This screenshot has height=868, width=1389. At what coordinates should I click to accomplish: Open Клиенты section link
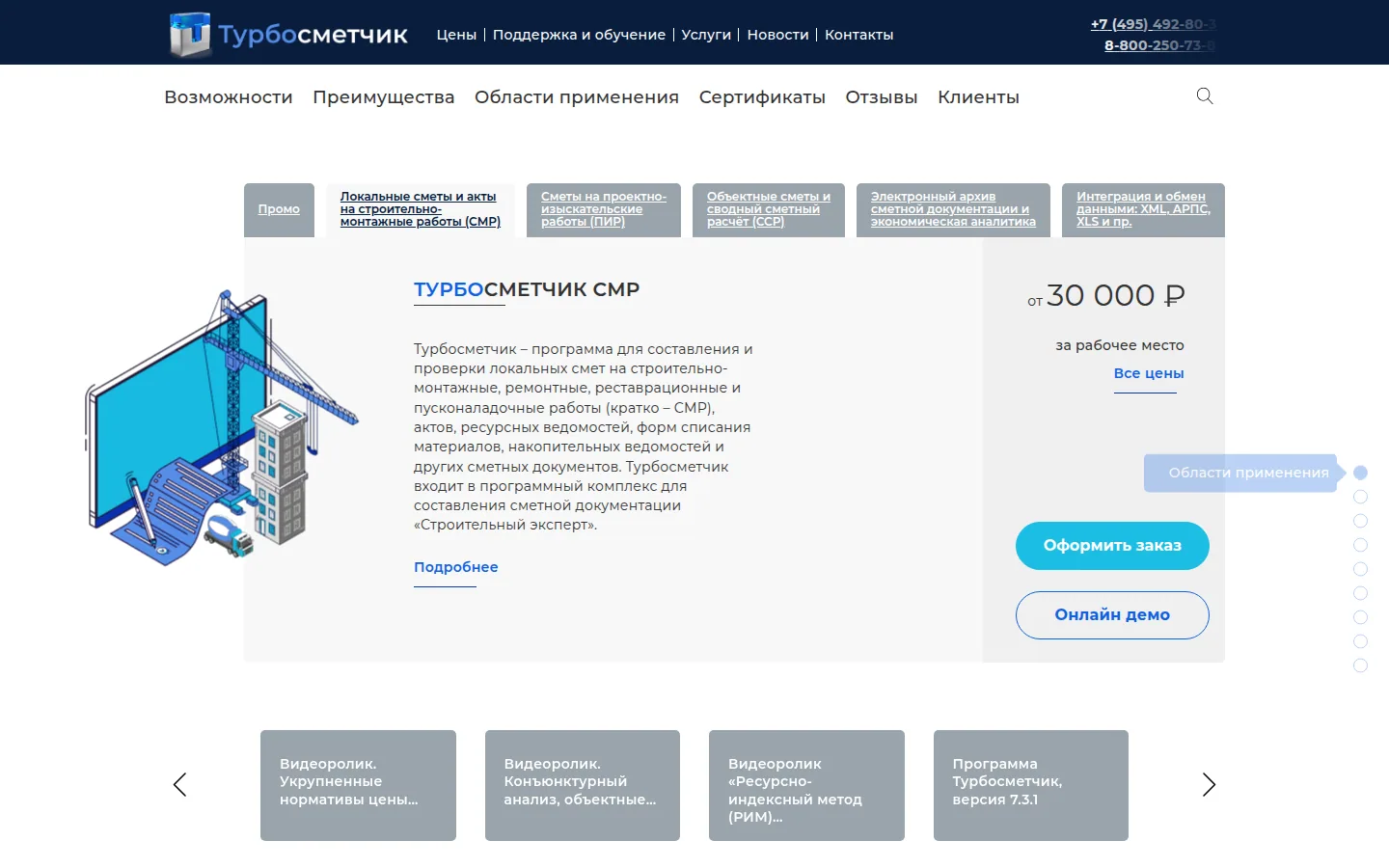click(x=978, y=97)
